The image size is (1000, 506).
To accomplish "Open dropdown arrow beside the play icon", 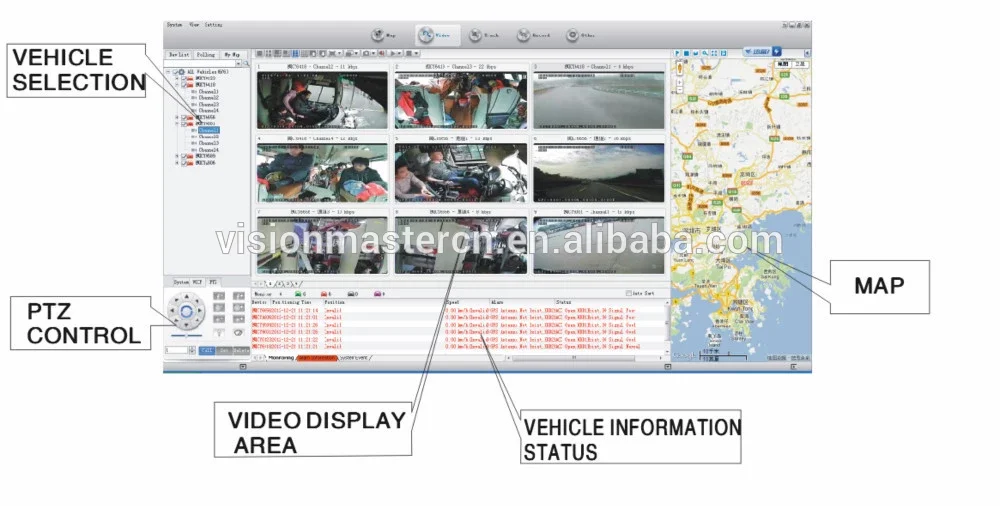I will coord(400,54).
